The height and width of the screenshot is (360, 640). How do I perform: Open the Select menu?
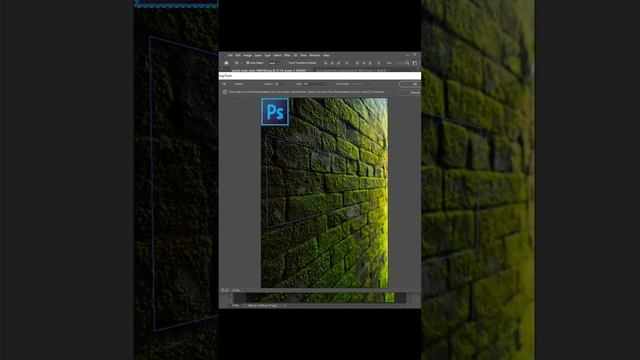tap(278, 55)
